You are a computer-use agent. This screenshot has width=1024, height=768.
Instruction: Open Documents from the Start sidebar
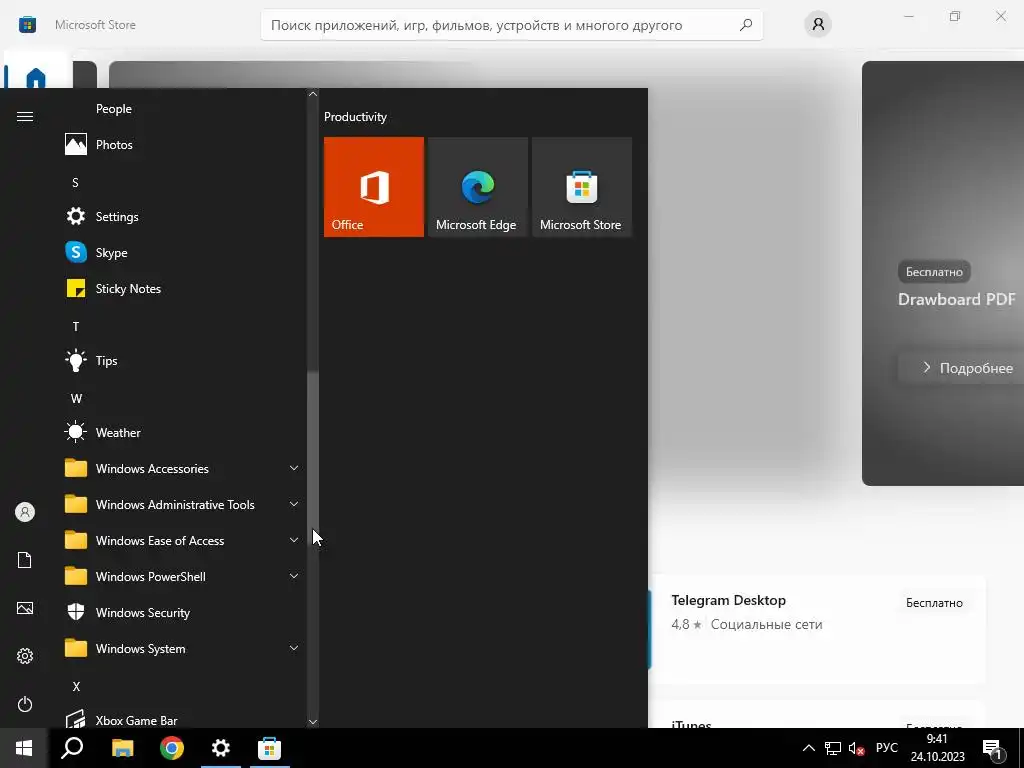(x=25, y=560)
